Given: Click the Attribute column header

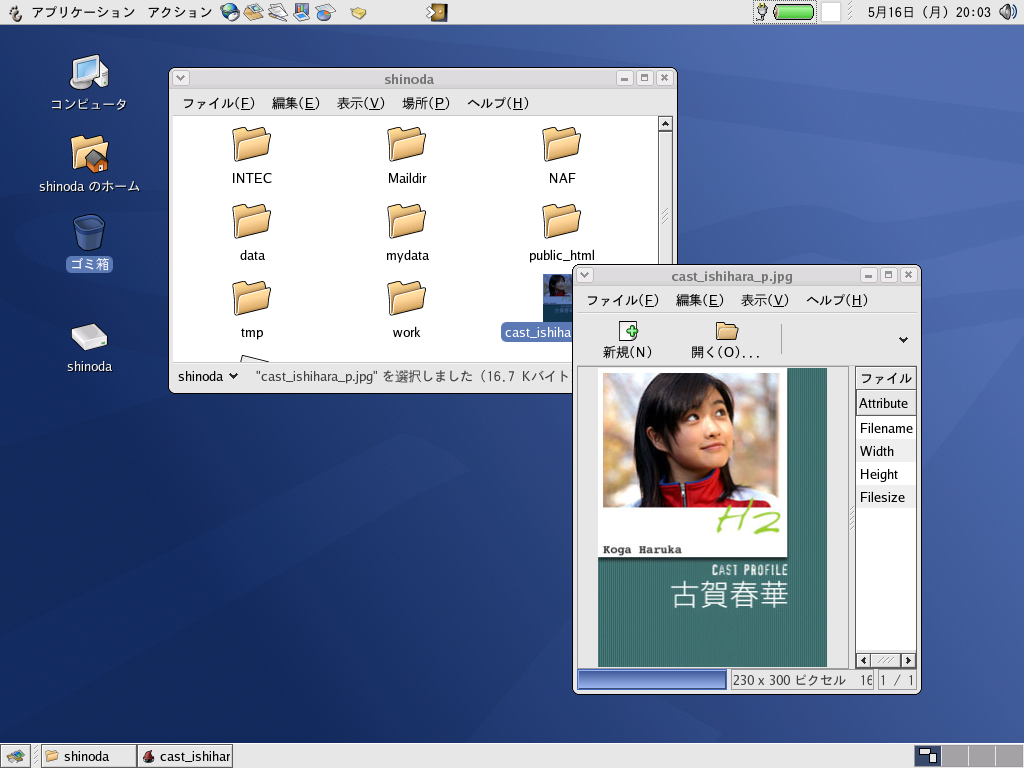Looking at the screenshot, I should 886,404.
